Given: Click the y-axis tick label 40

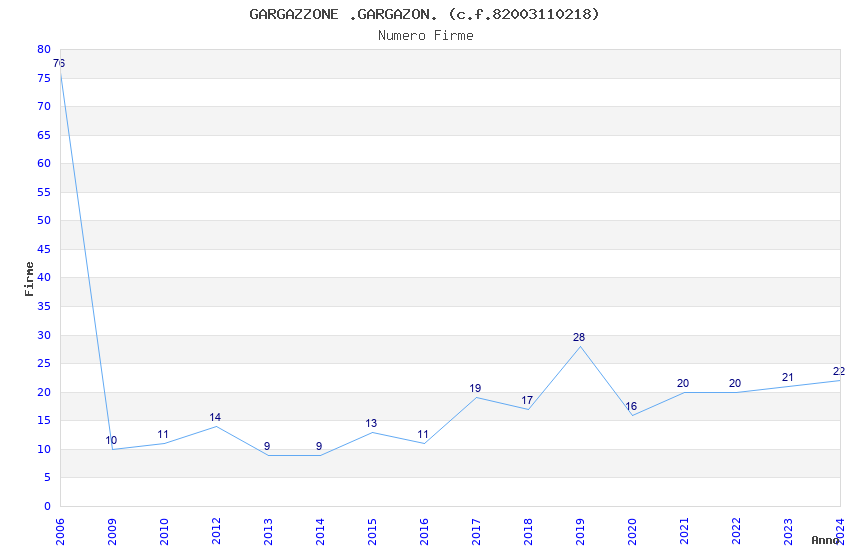Looking at the screenshot, I should pos(44,277).
